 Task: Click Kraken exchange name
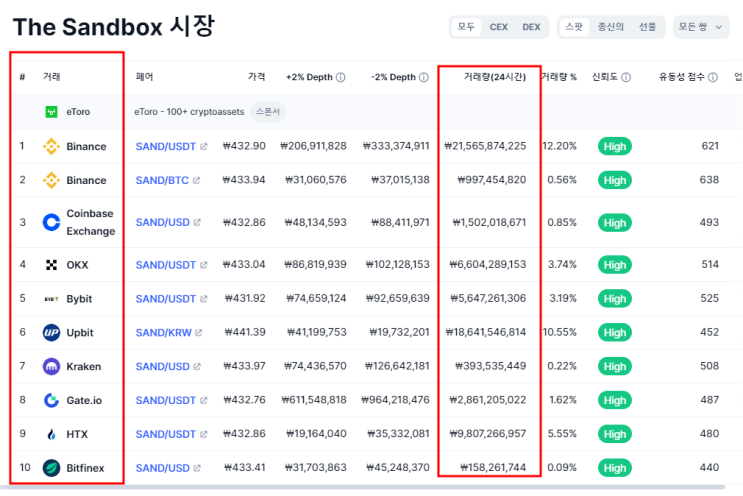pyautogui.click(x=83, y=367)
